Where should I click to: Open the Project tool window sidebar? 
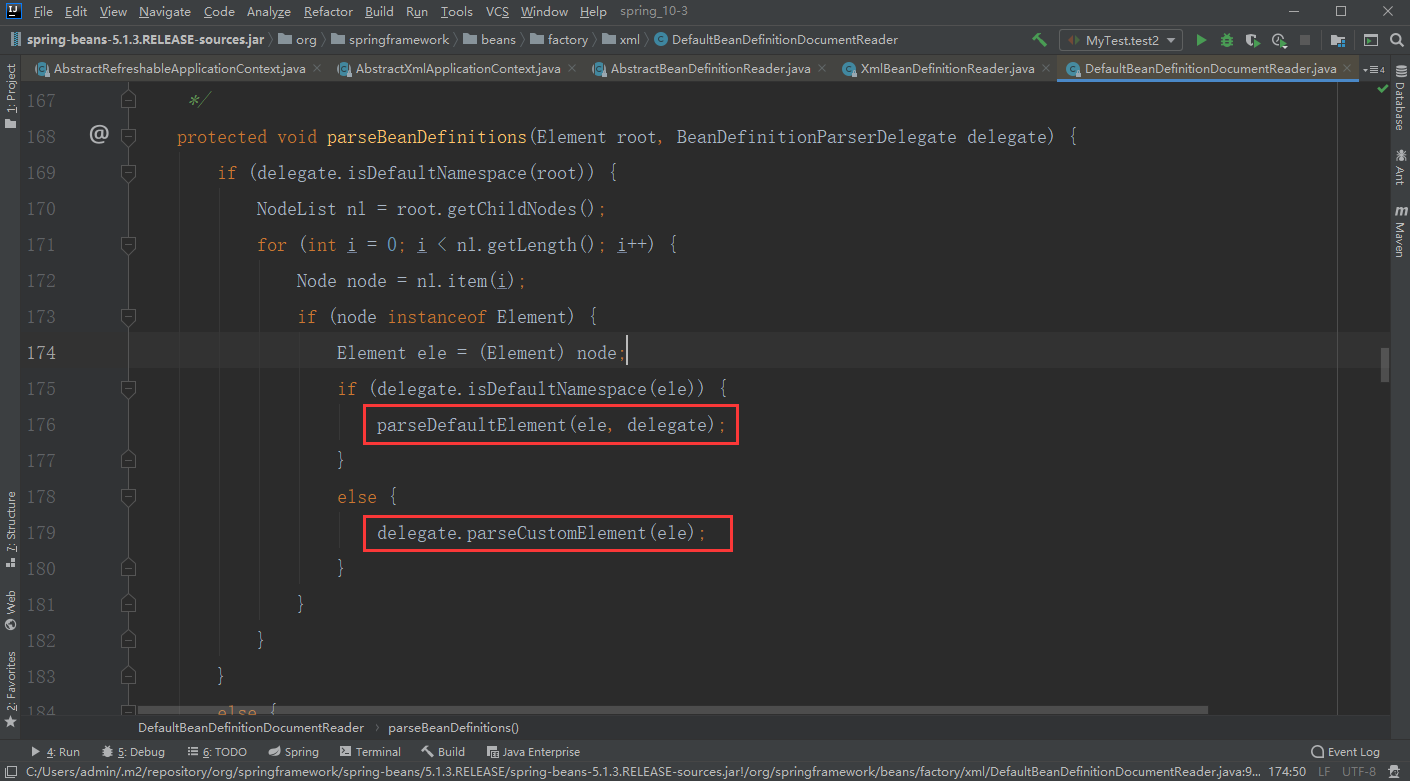pos(10,97)
